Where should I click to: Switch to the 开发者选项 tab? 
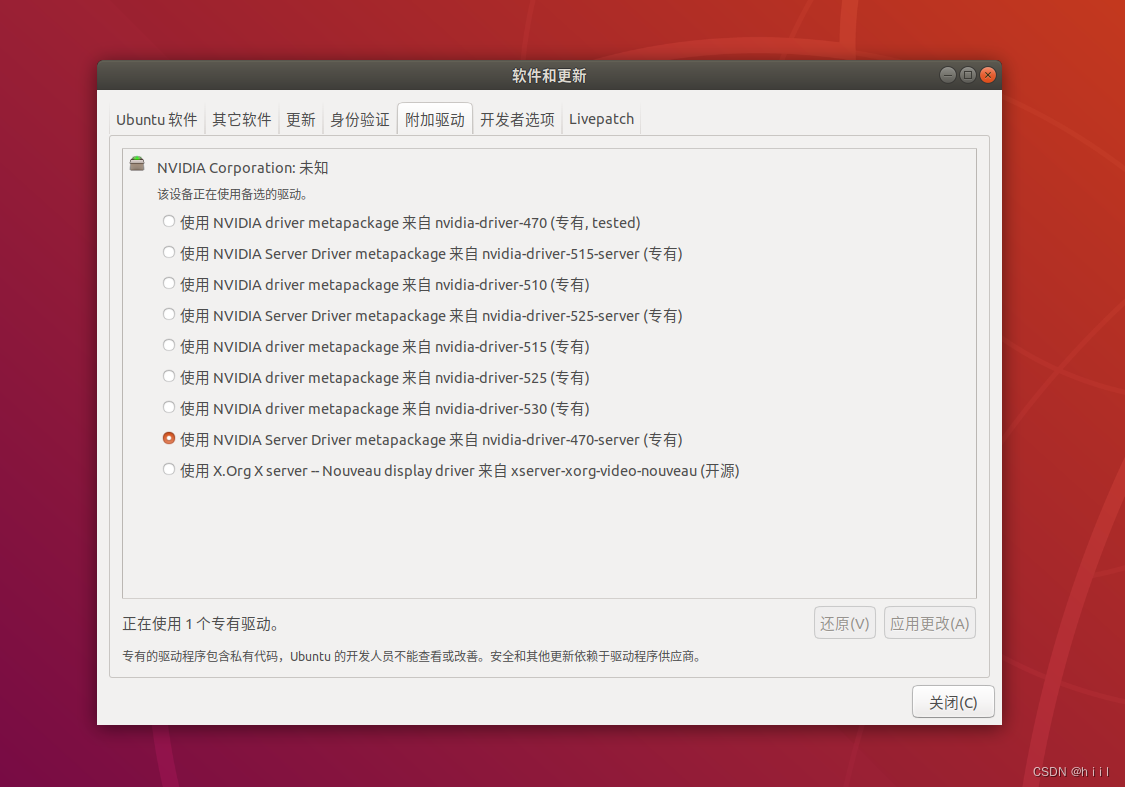[517, 120]
